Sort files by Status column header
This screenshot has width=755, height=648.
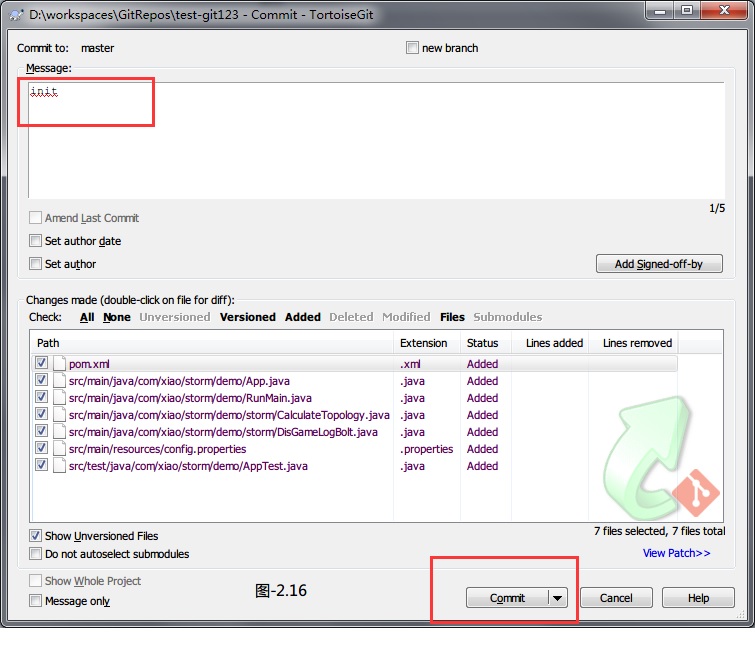click(482, 343)
